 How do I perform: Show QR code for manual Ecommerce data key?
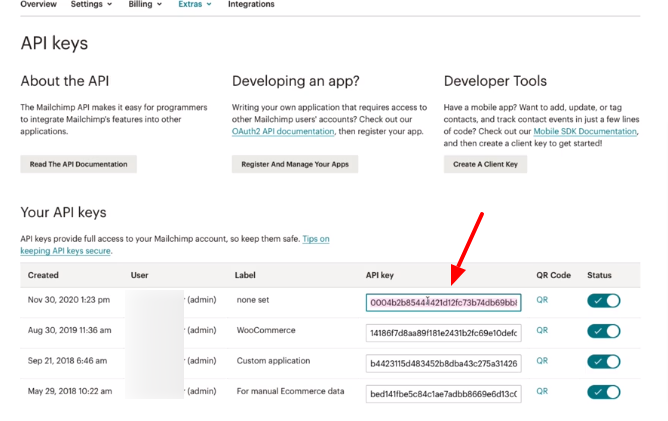click(x=542, y=391)
